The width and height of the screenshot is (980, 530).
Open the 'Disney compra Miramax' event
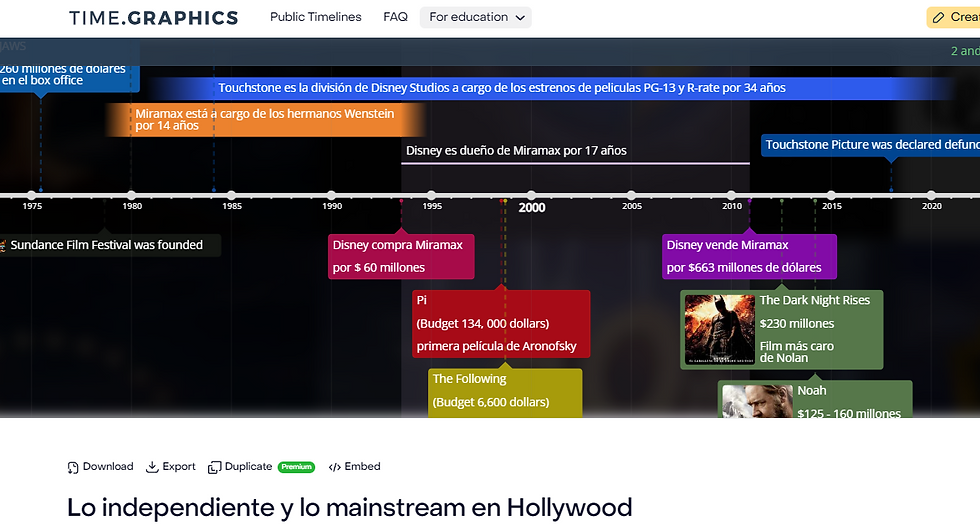click(401, 256)
